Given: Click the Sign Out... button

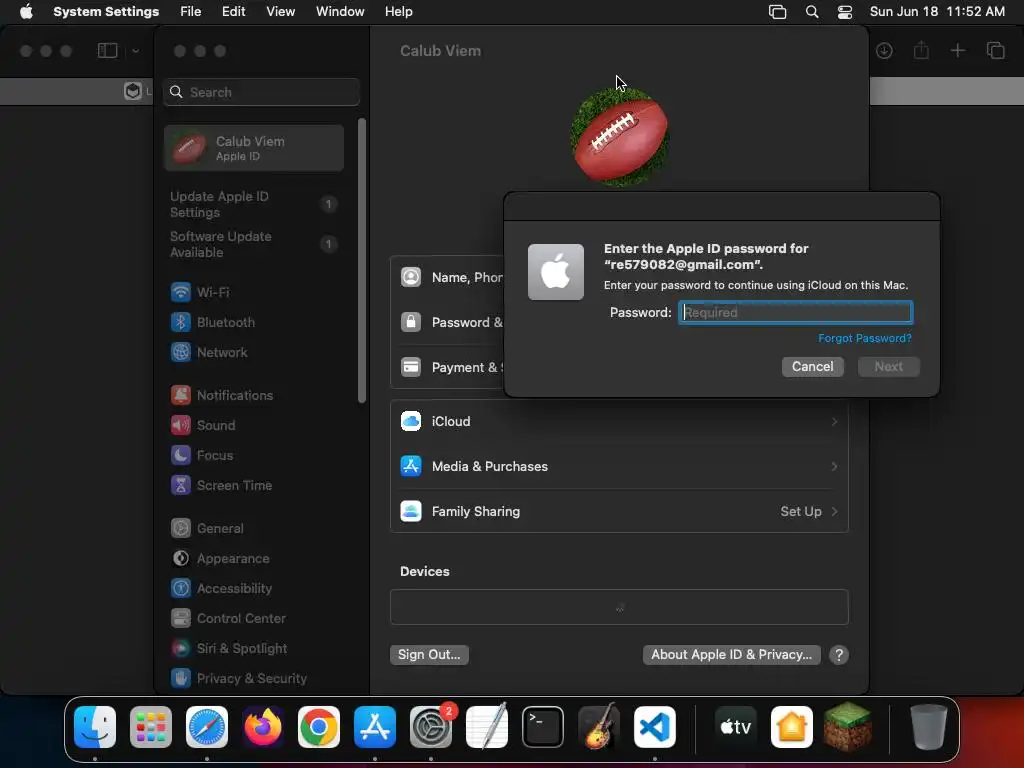Looking at the screenshot, I should (x=429, y=654).
